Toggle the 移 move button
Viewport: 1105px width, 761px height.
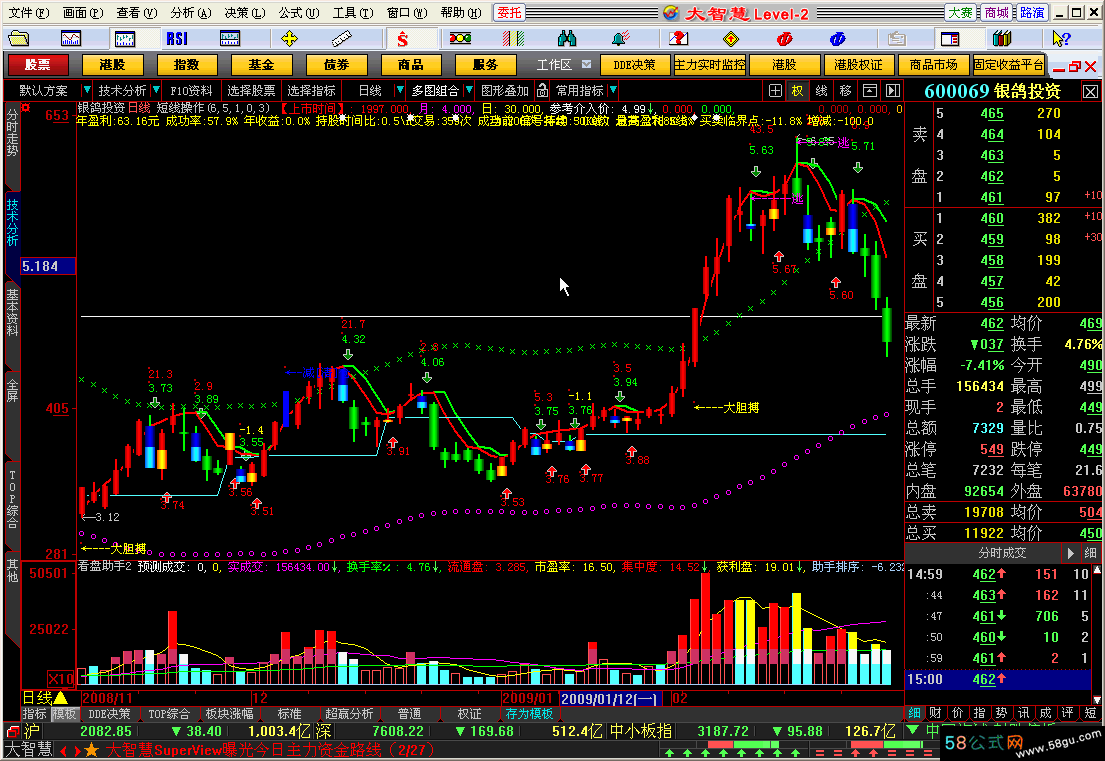point(846,90)
